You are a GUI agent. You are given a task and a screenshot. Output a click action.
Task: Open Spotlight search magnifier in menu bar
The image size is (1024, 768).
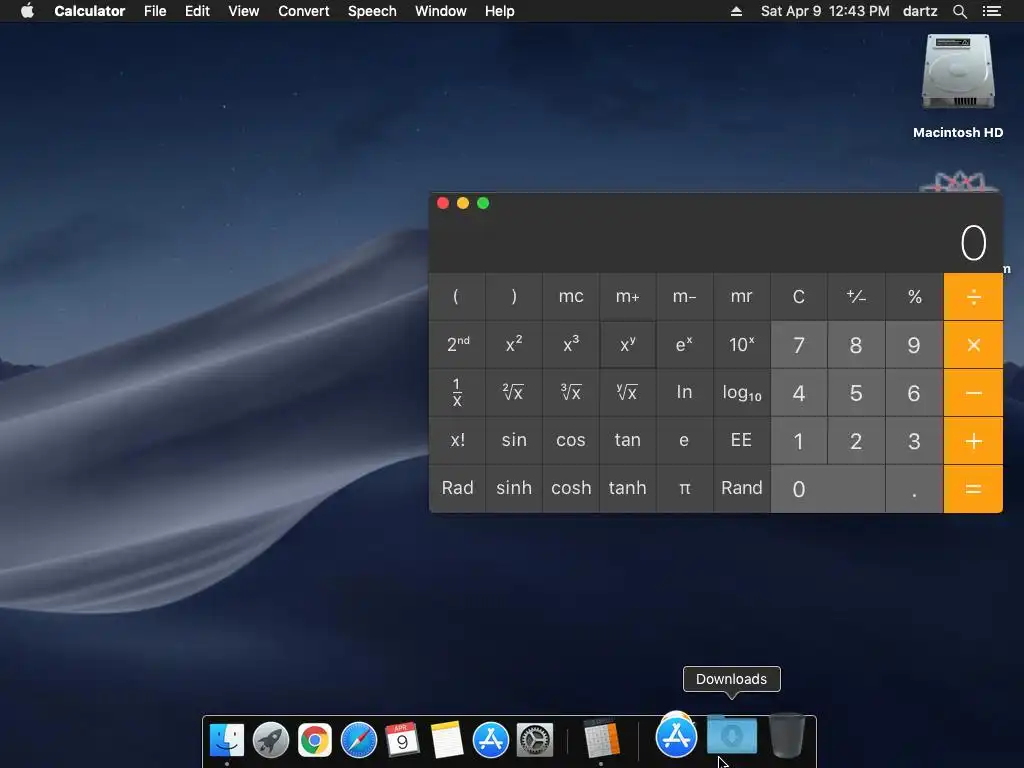[959, 11]
